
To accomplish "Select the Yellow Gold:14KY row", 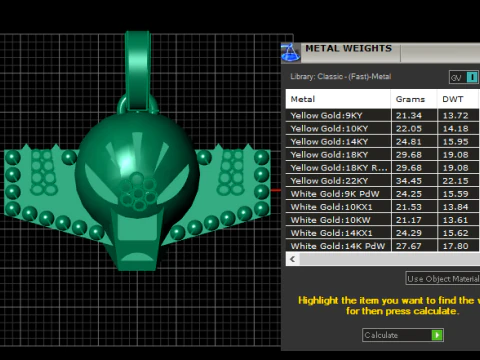I will (x=383, y=141).
